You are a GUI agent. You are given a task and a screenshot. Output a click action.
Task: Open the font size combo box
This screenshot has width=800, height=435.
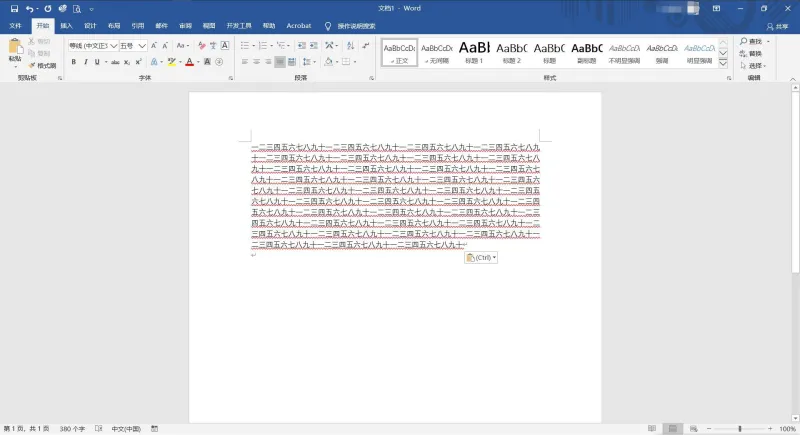click(133, 46)
